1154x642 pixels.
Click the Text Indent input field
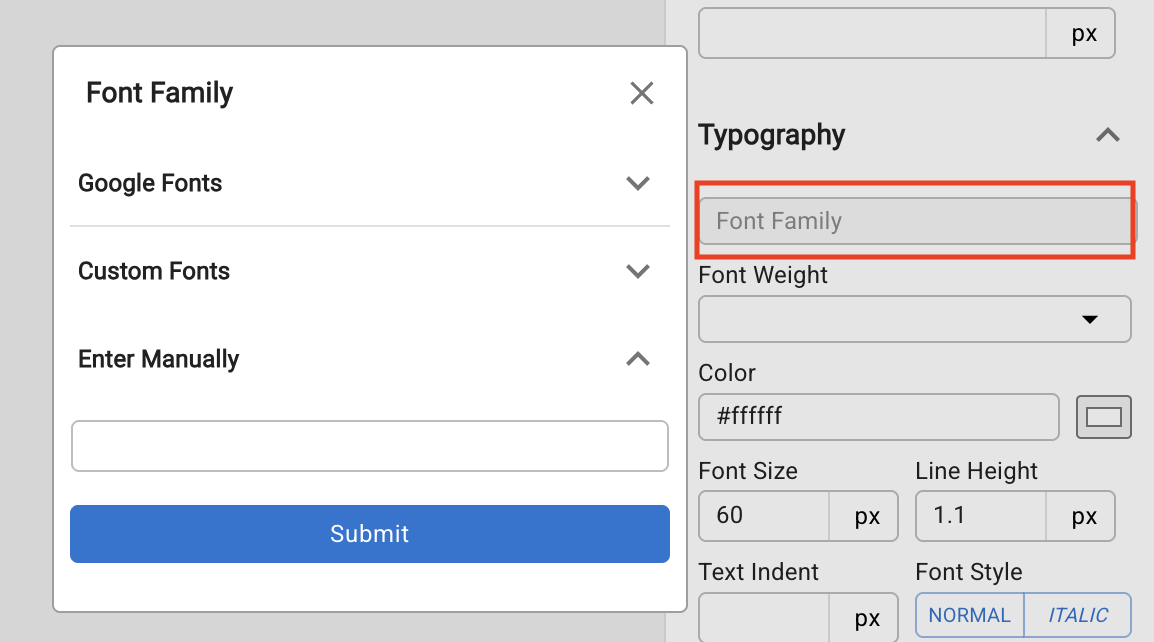(763, 617)
